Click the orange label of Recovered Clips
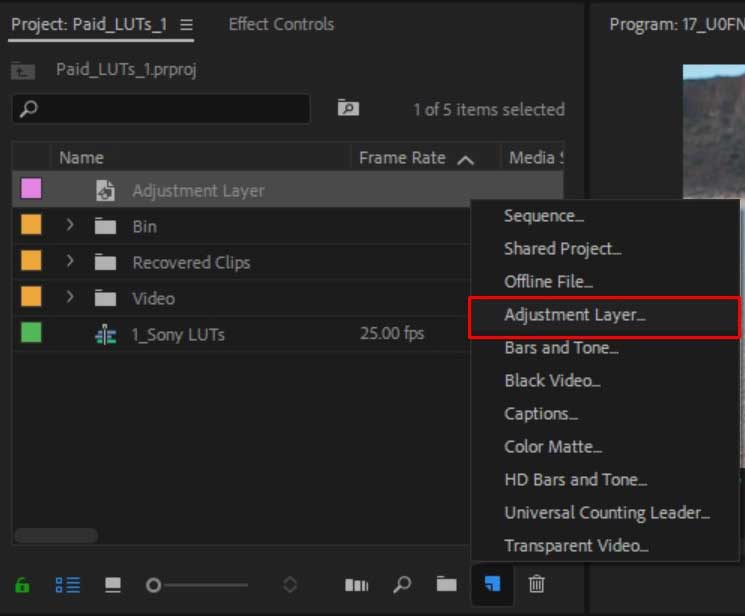 (31, 261)
